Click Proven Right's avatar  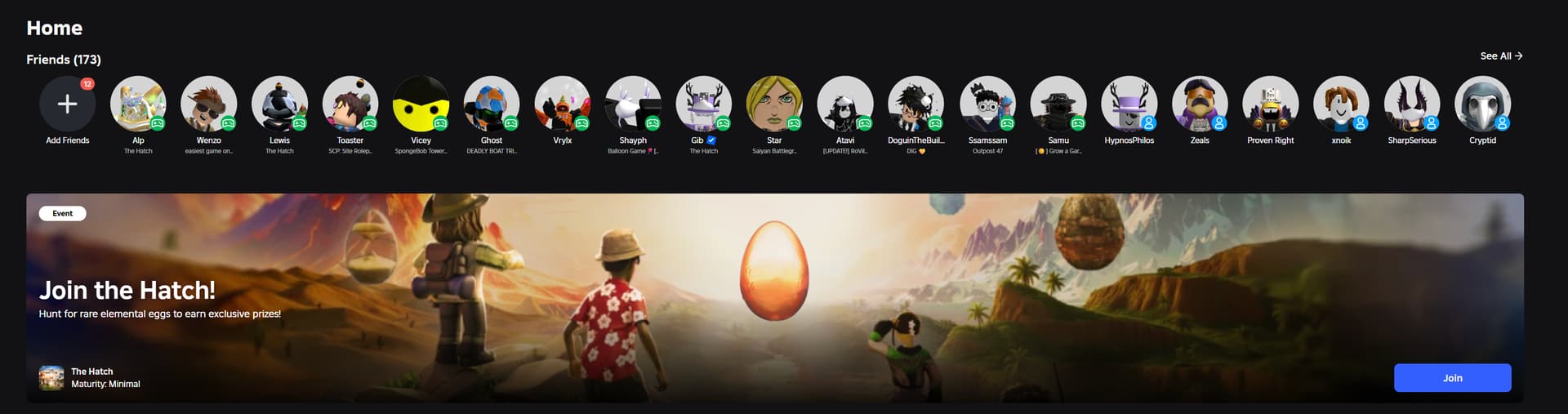[1271, 104]
